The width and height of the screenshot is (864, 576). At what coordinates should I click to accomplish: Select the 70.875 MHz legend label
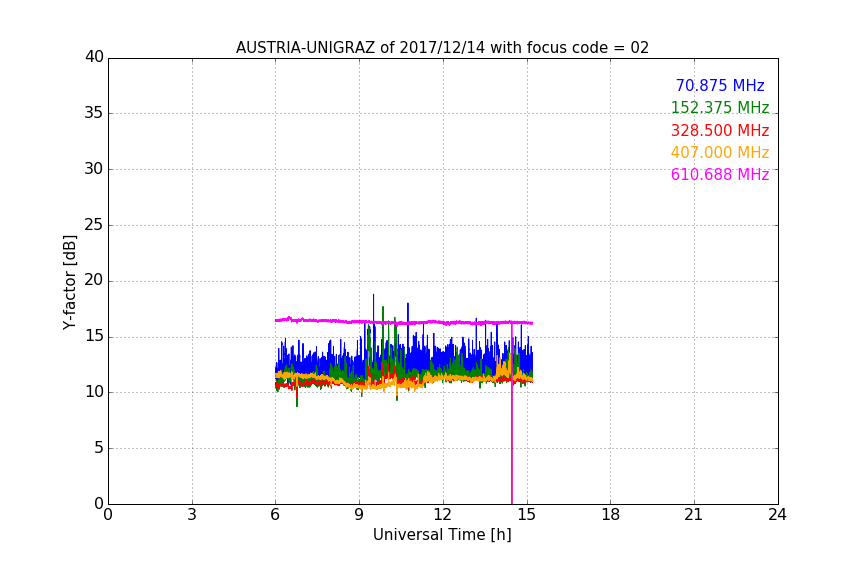click(x=720, y=85)
